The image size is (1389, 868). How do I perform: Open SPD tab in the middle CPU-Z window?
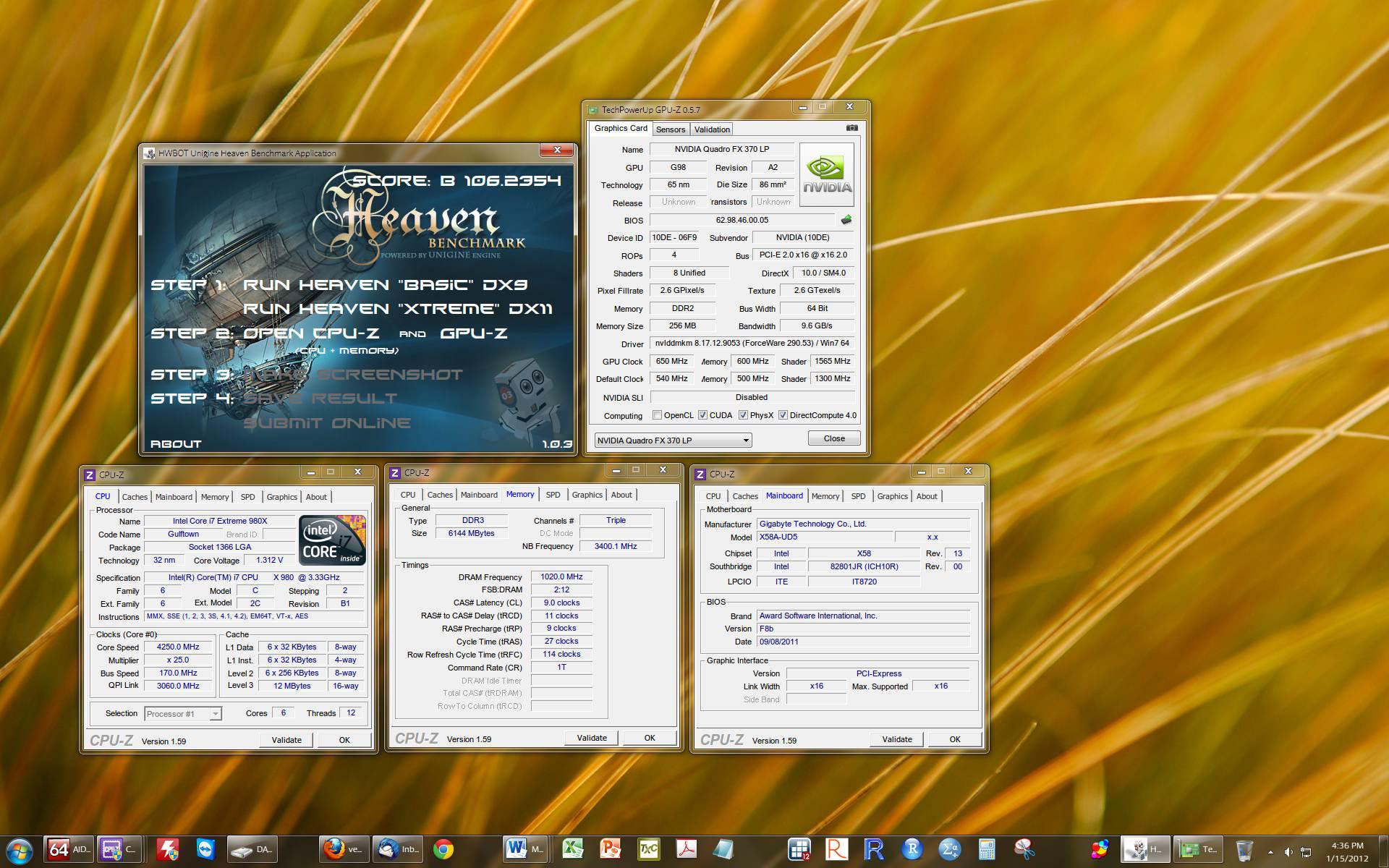(x=553, y=495)
